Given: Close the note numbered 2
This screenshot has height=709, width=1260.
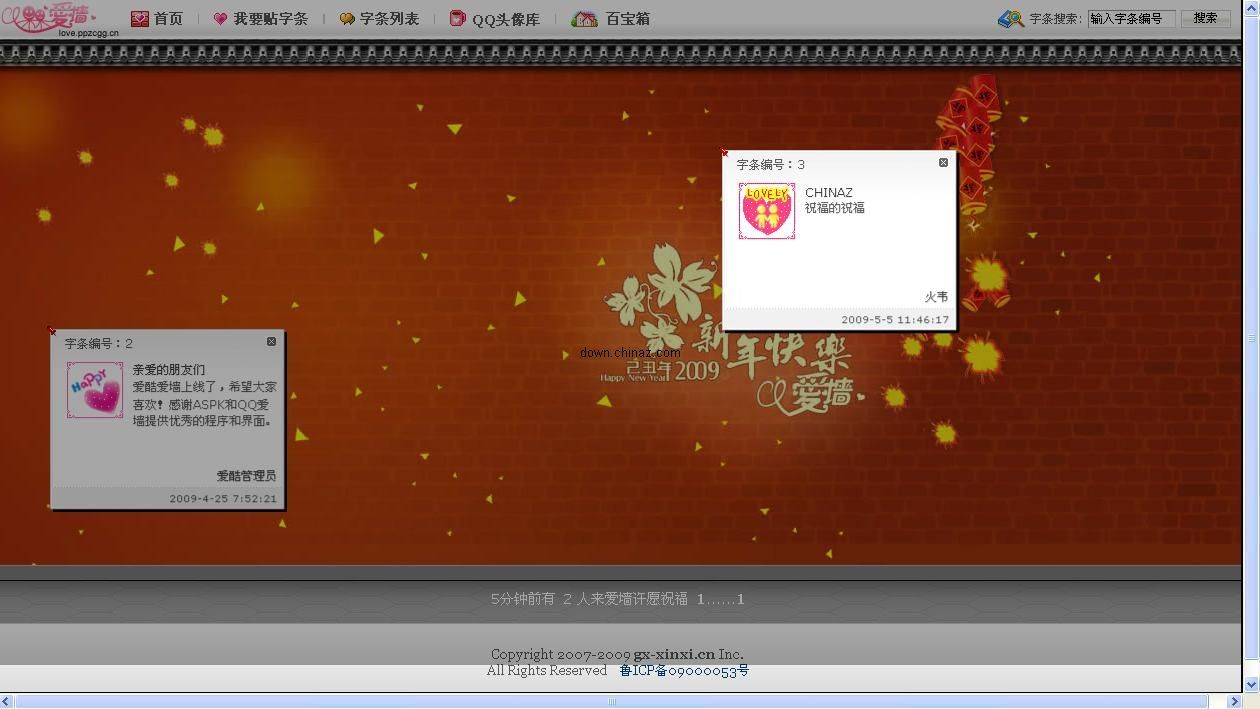Looking at the screenshot, I should point(271,342).
